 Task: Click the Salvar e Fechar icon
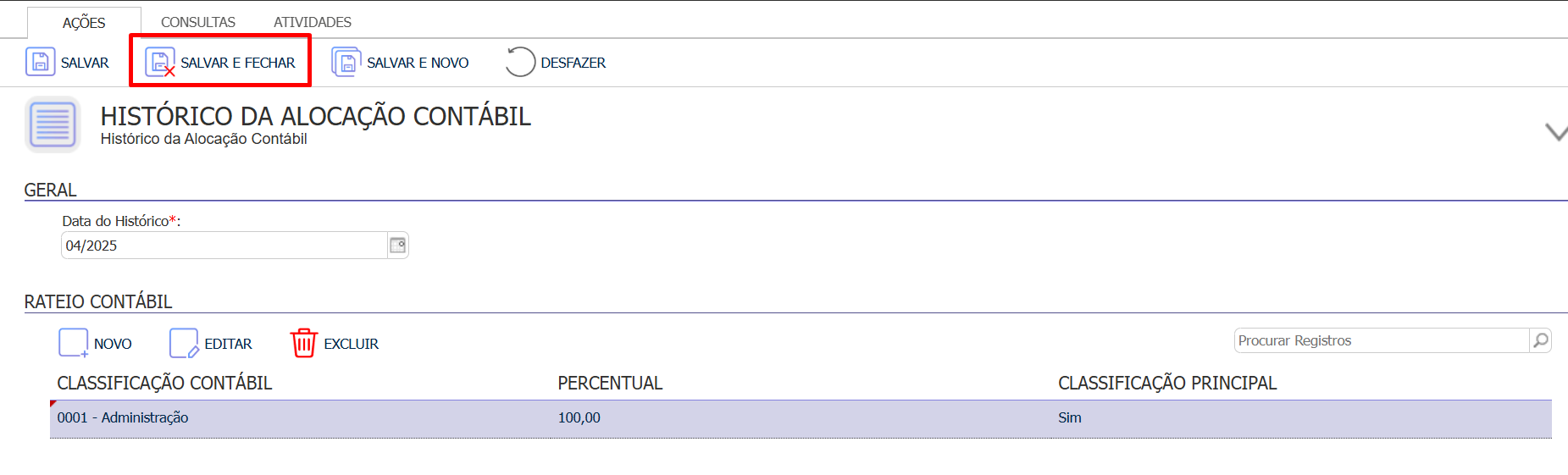point(160,63)
